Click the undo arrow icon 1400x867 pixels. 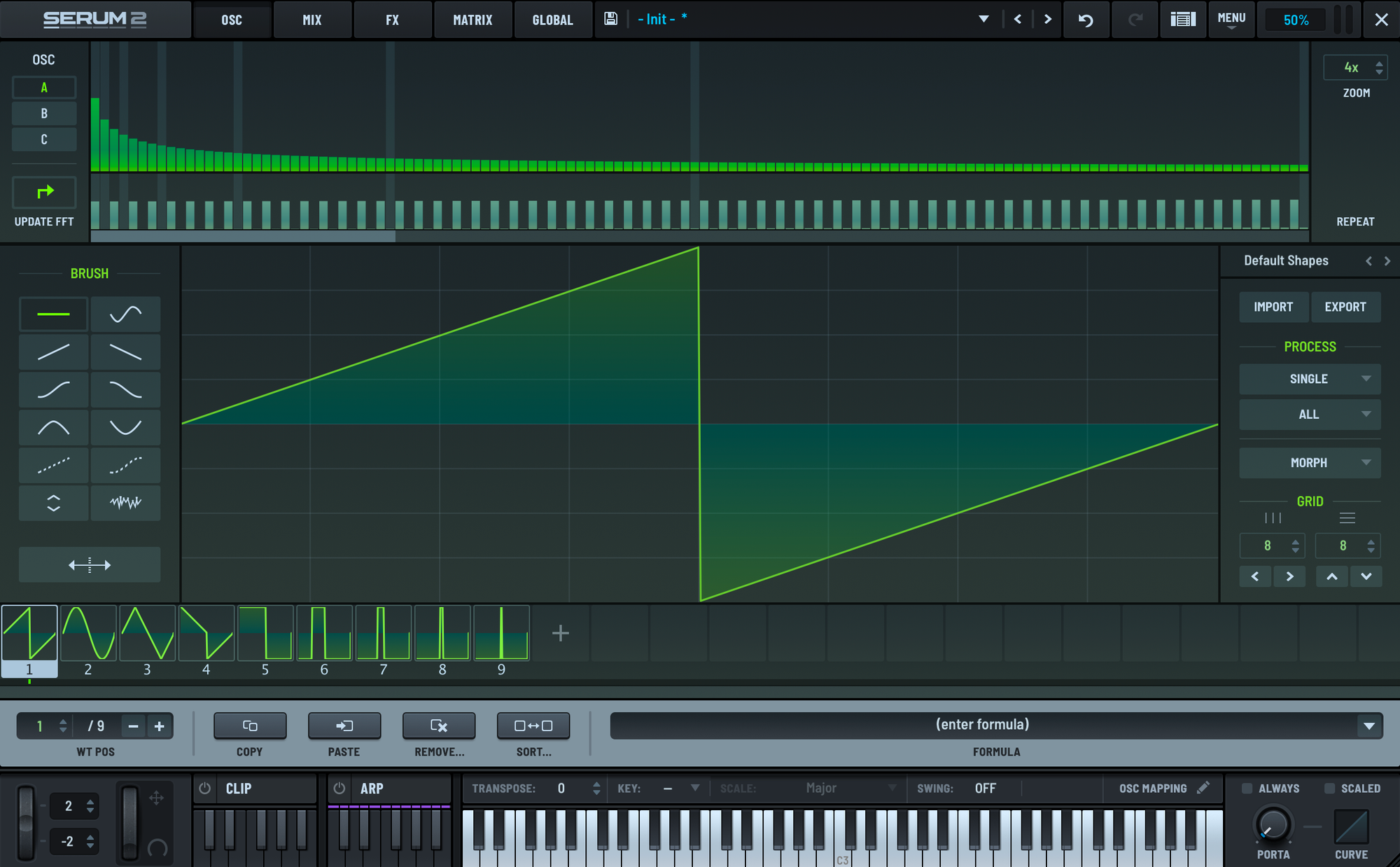click(1086, 20)
